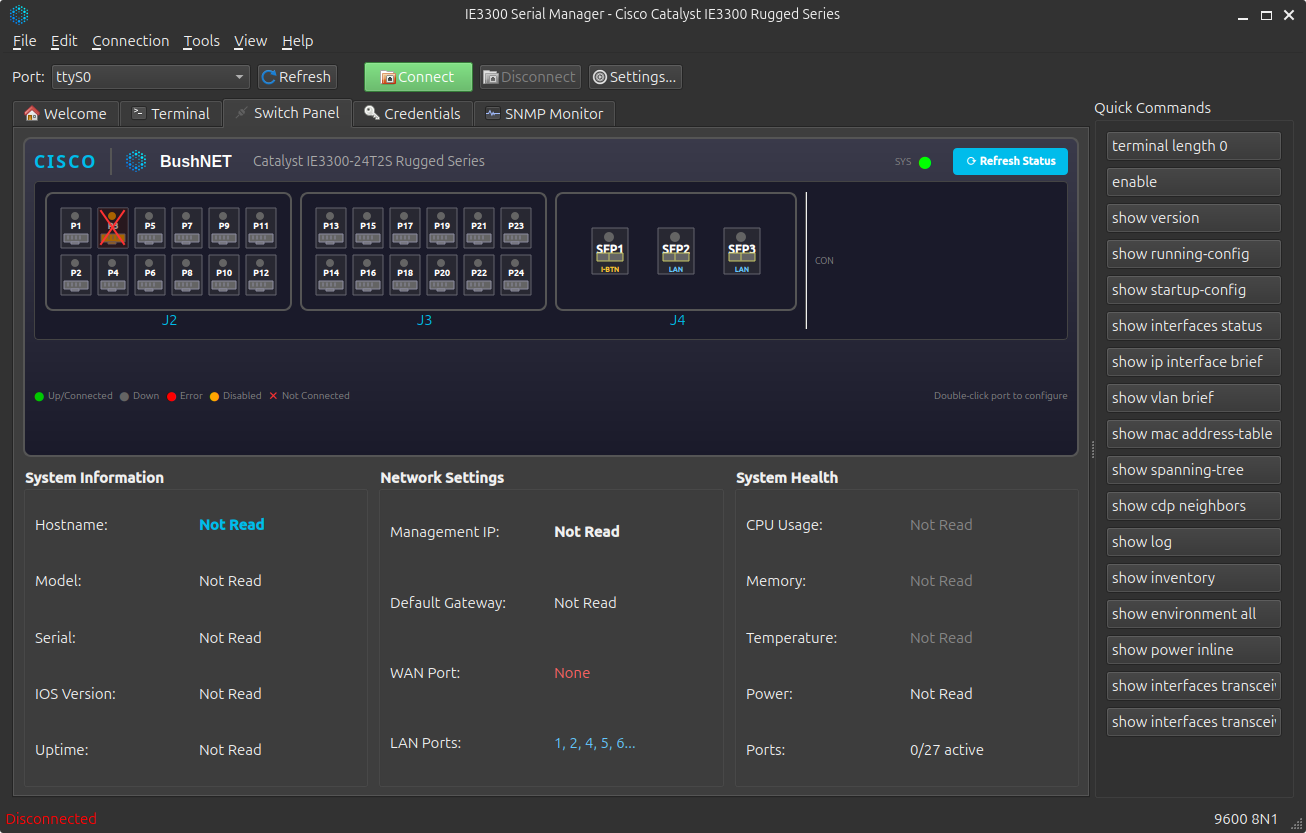Switch to the Terminal tab
The image size is (1306, 833).
pos(170,114)
